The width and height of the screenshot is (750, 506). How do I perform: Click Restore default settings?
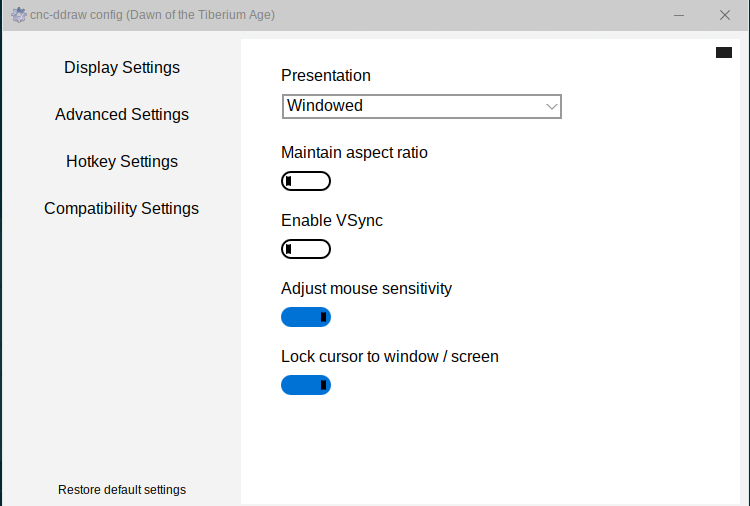click(x=122, y=490)
